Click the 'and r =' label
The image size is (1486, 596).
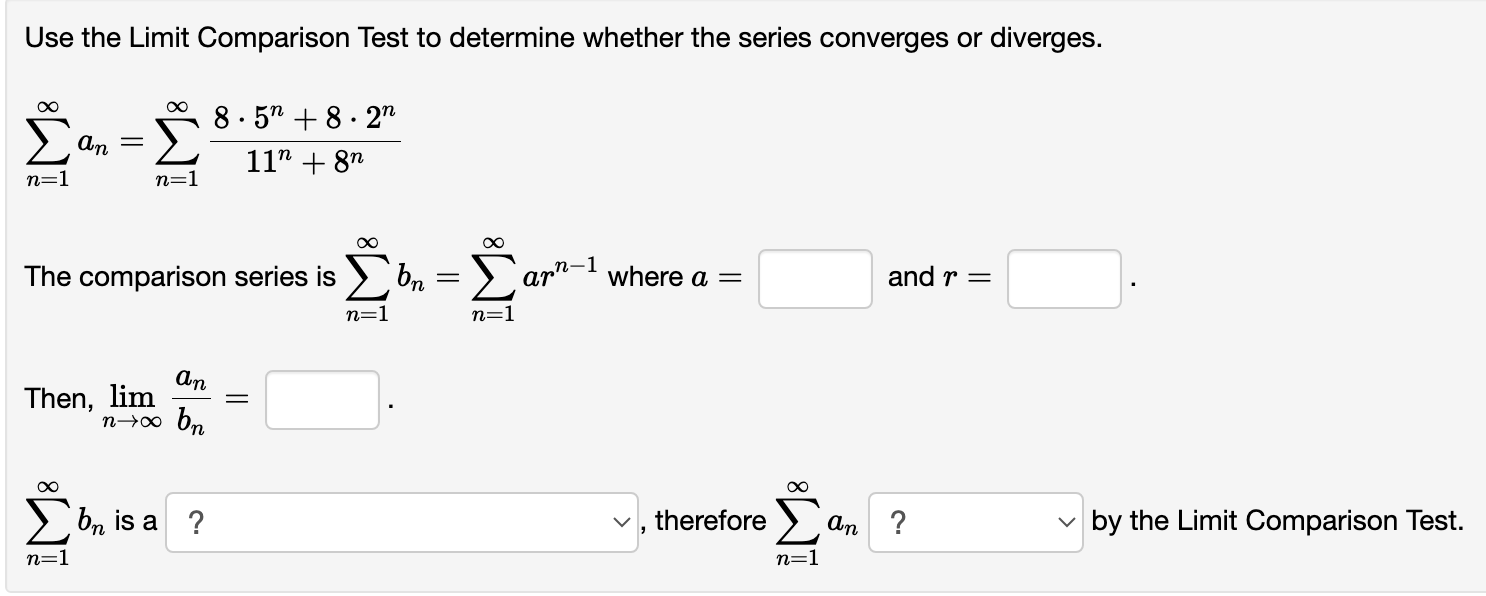click(x=937, y=277)
